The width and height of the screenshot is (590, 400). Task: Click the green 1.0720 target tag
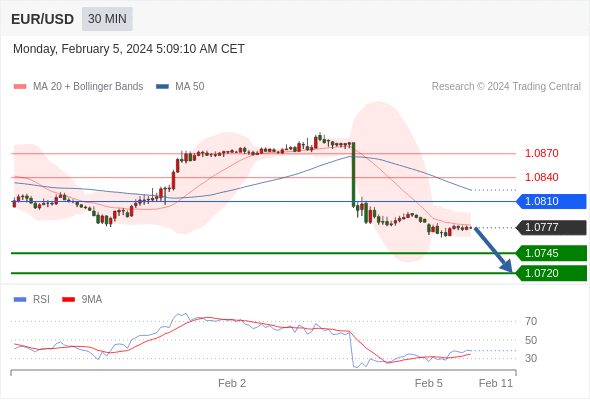click(551, 273)
